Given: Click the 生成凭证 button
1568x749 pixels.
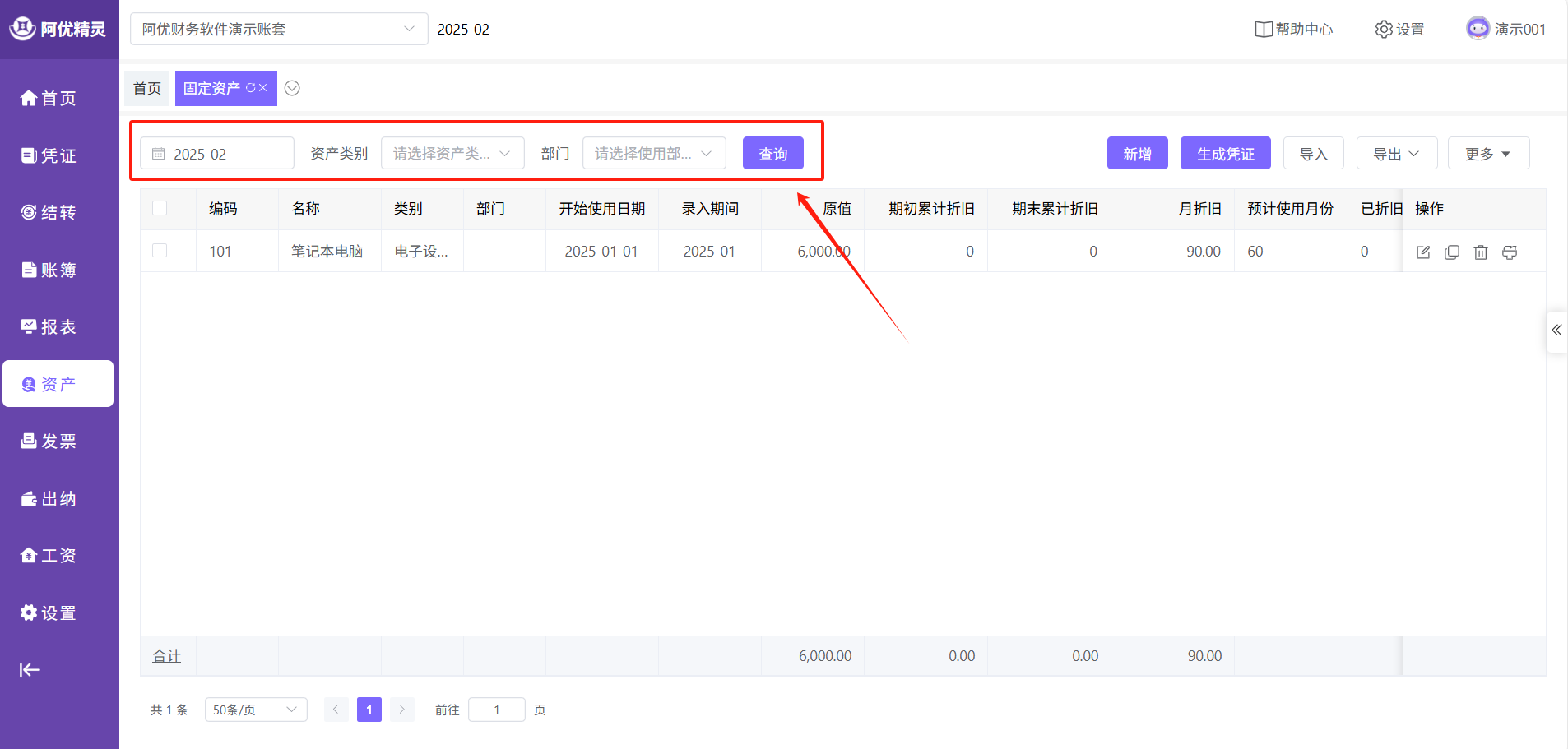Looking at the screenshot, I should [1225, 154].
